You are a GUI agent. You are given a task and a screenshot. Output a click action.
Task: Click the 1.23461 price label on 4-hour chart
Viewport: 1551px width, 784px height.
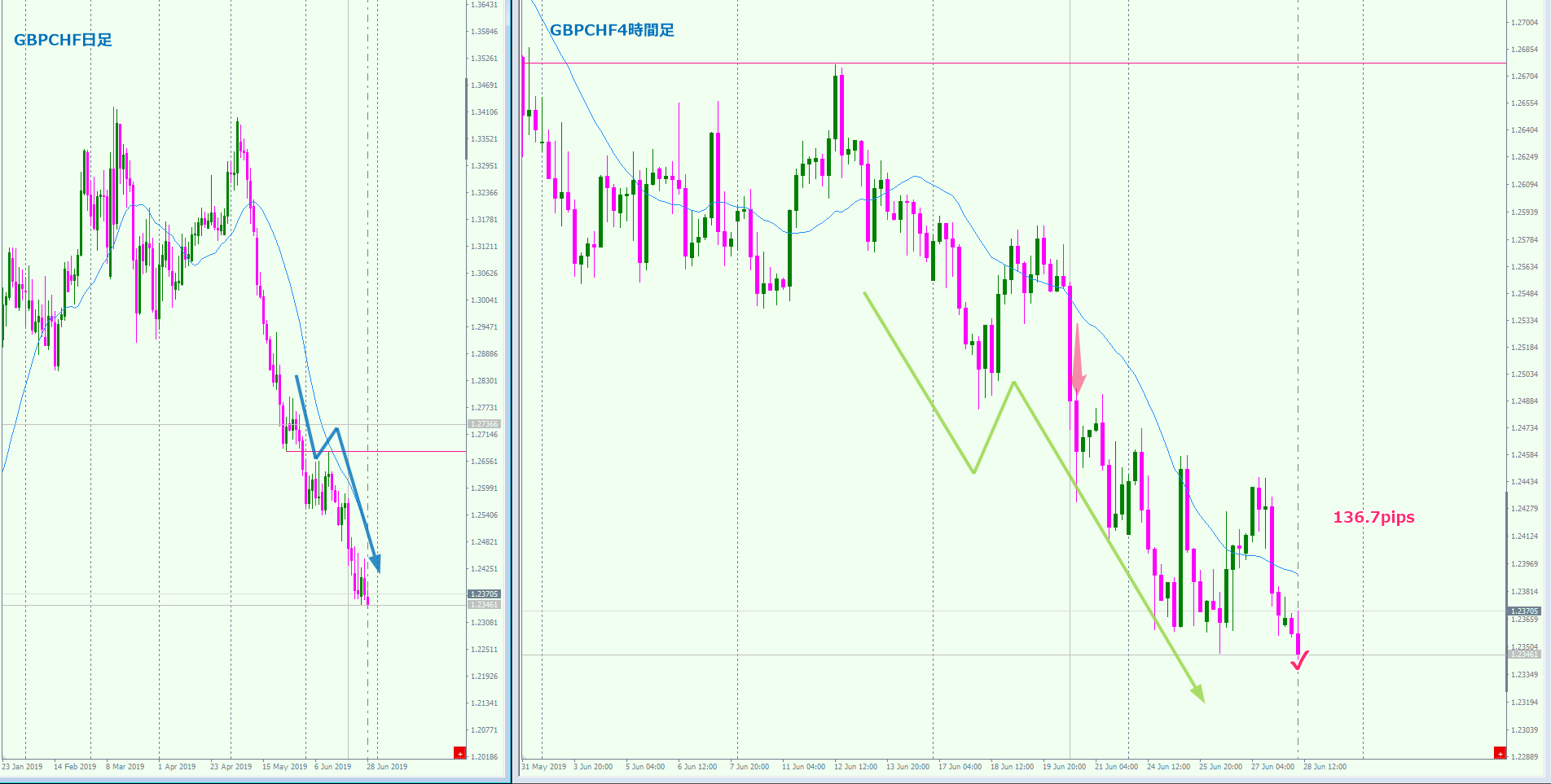(x=1524, y=655)
